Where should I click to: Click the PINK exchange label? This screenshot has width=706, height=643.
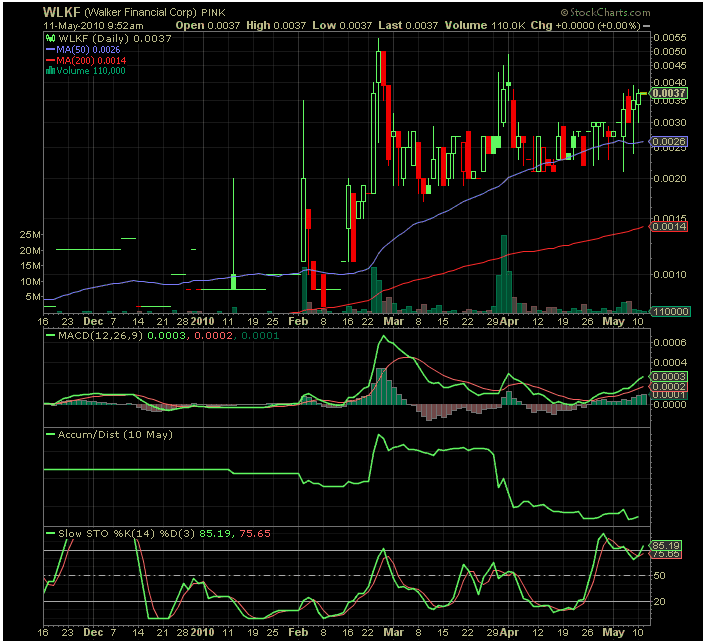pos(213,13)
